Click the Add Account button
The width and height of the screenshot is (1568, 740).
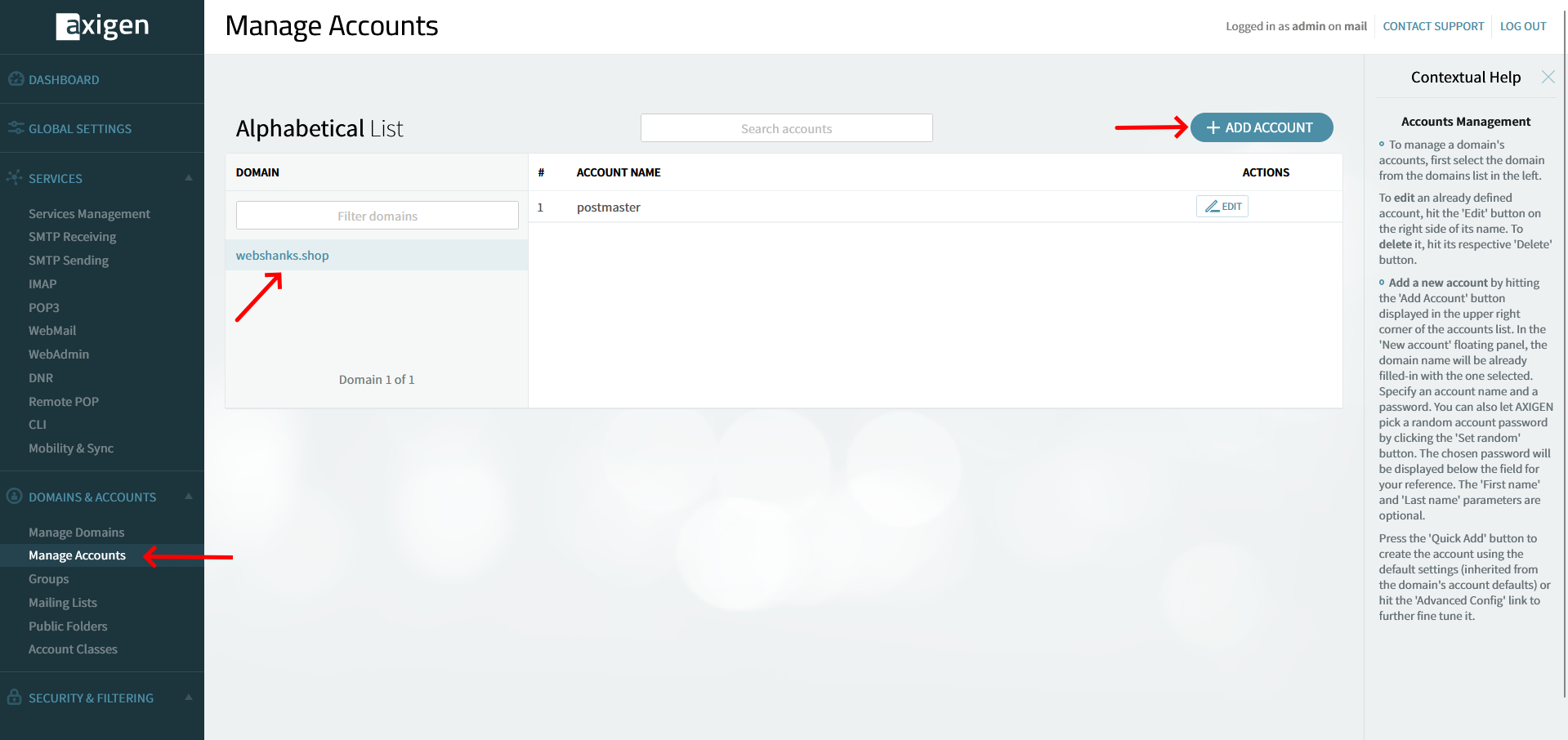1261,127
